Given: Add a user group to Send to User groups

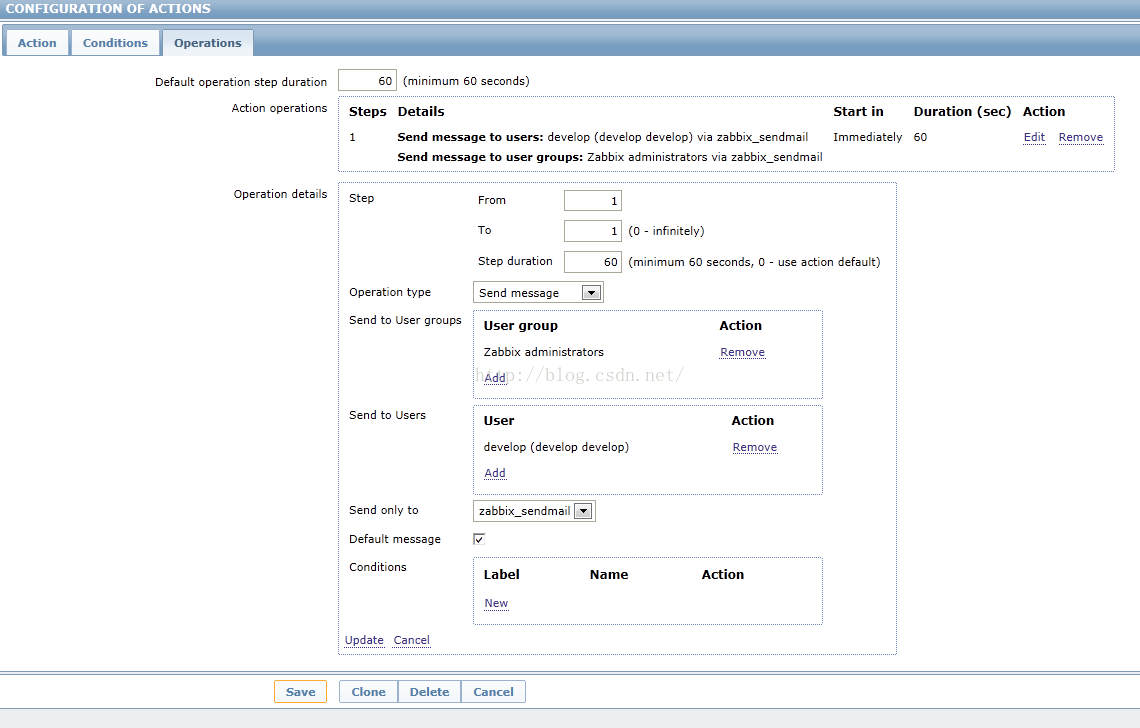Looking at the screenshot, I should click(495, 377).
